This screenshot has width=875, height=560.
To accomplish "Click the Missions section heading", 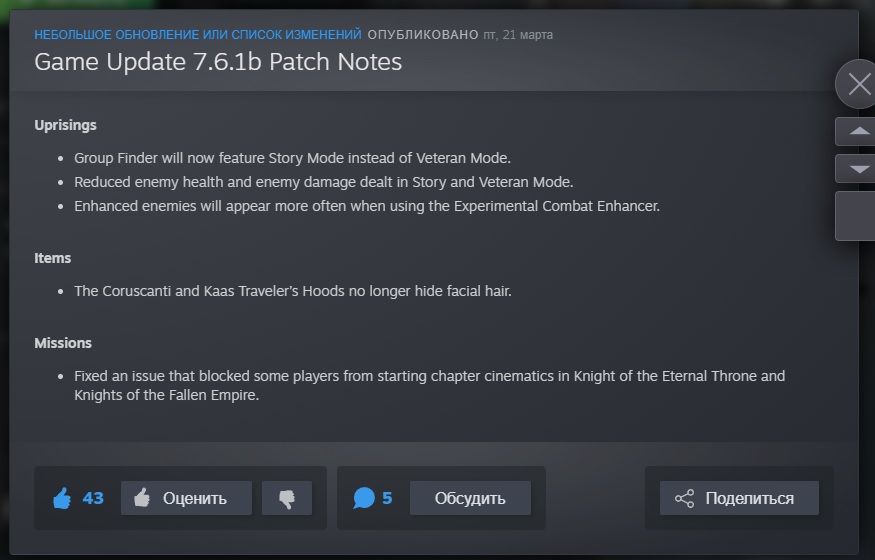I will pos(63,343).
